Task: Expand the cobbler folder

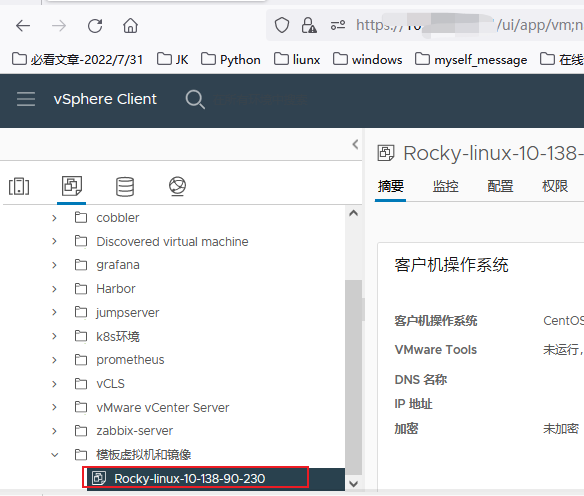Action: point(54,218)
